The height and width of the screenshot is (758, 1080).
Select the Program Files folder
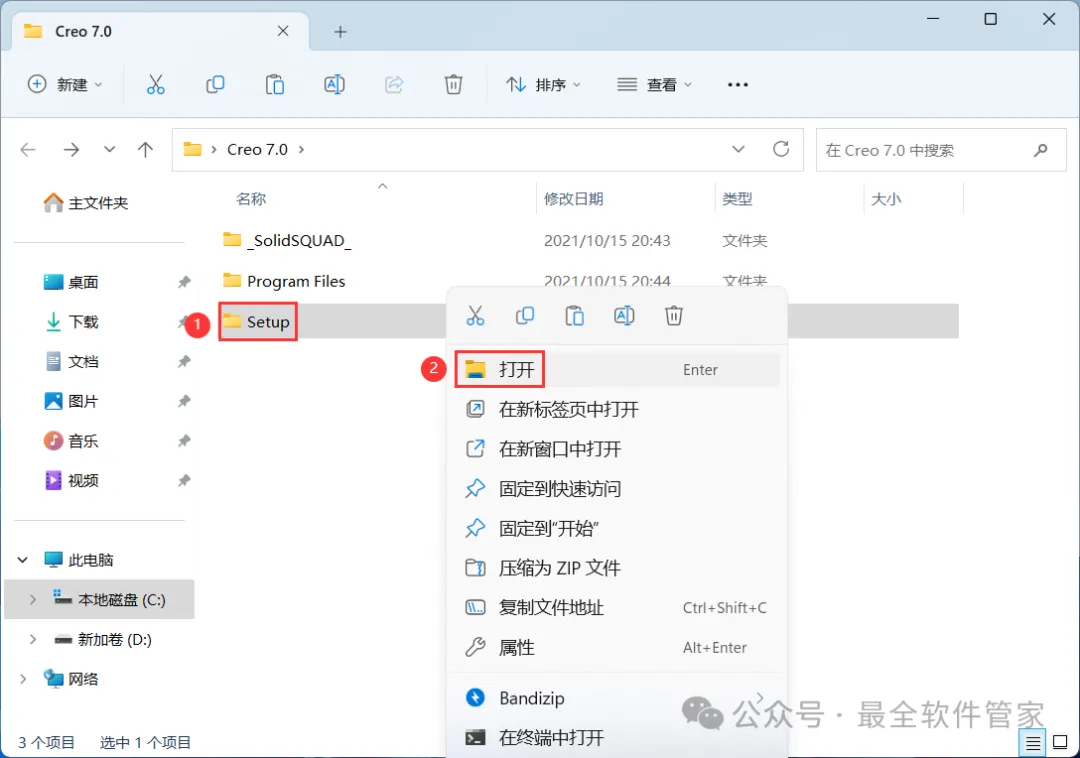pyautogui.click(x=296, y=281)
